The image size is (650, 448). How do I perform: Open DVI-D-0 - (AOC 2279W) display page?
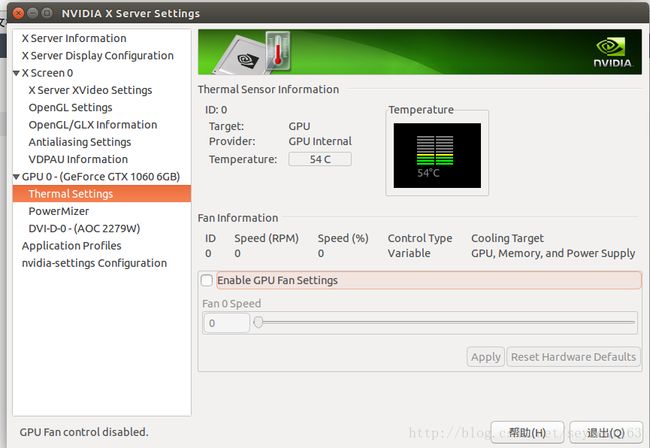pyautogui.click(x=85, y=229)
